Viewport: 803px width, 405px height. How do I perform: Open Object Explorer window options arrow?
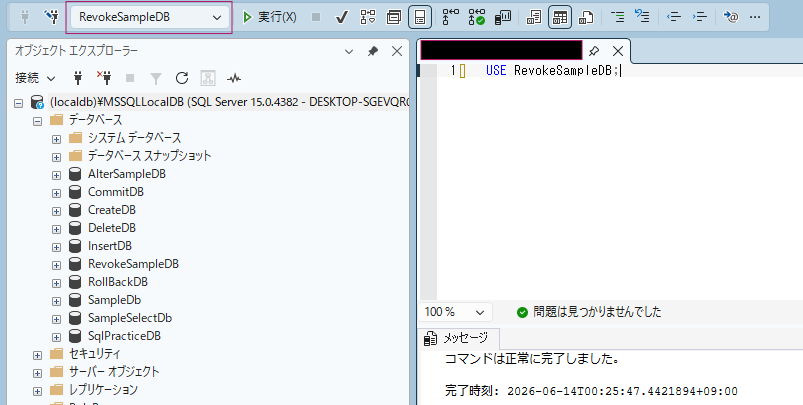[x=349, y=51]
